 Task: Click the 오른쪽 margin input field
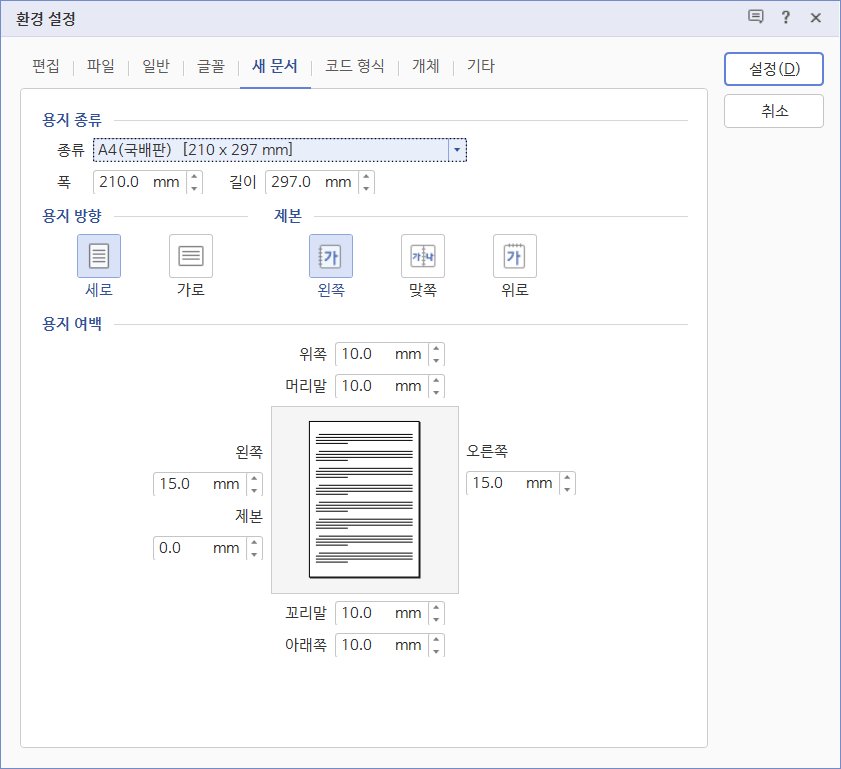click(x=514, y=483)
